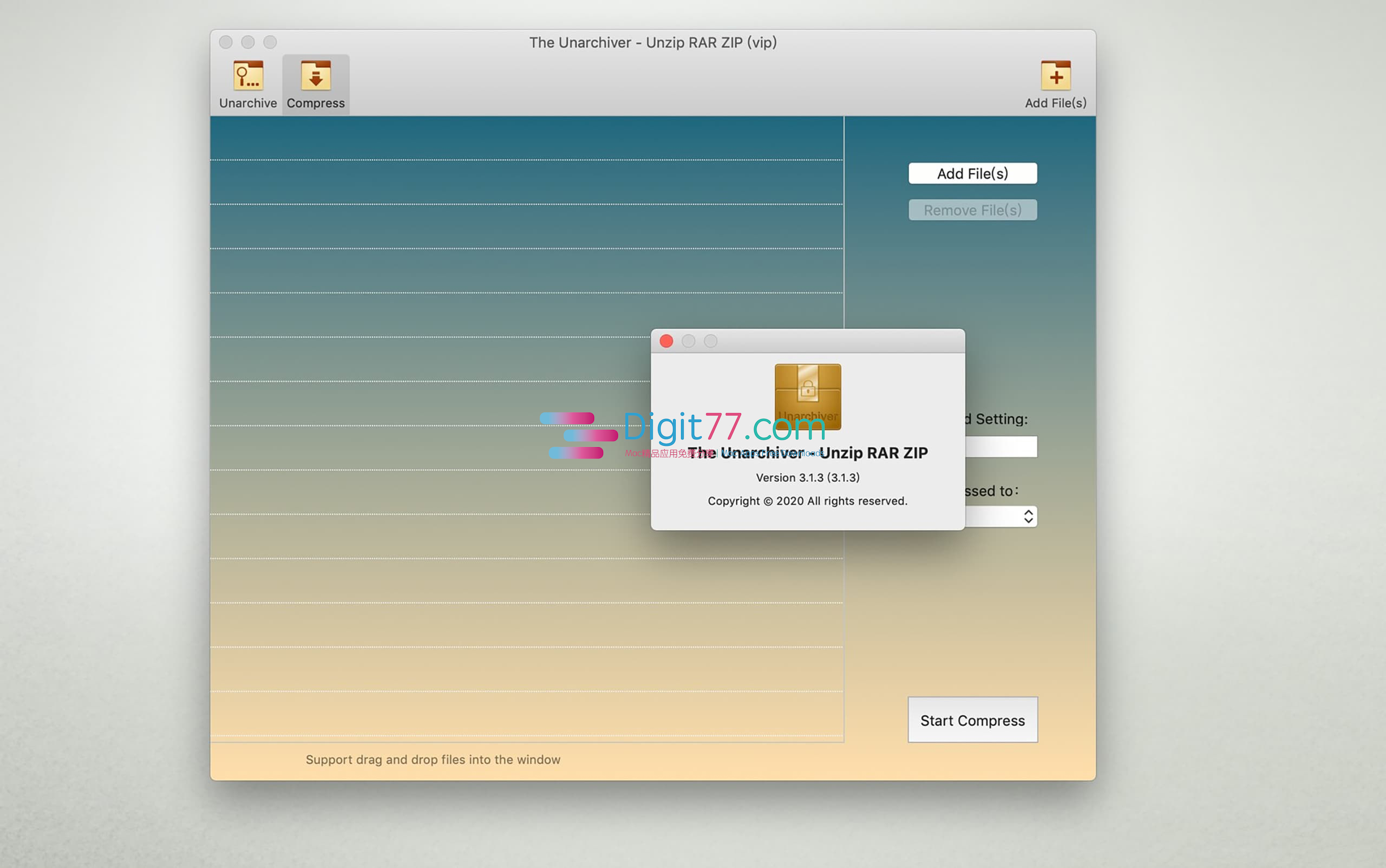Click the Remove File(s) button
The image size is (1386, 868).
(972, 210)
